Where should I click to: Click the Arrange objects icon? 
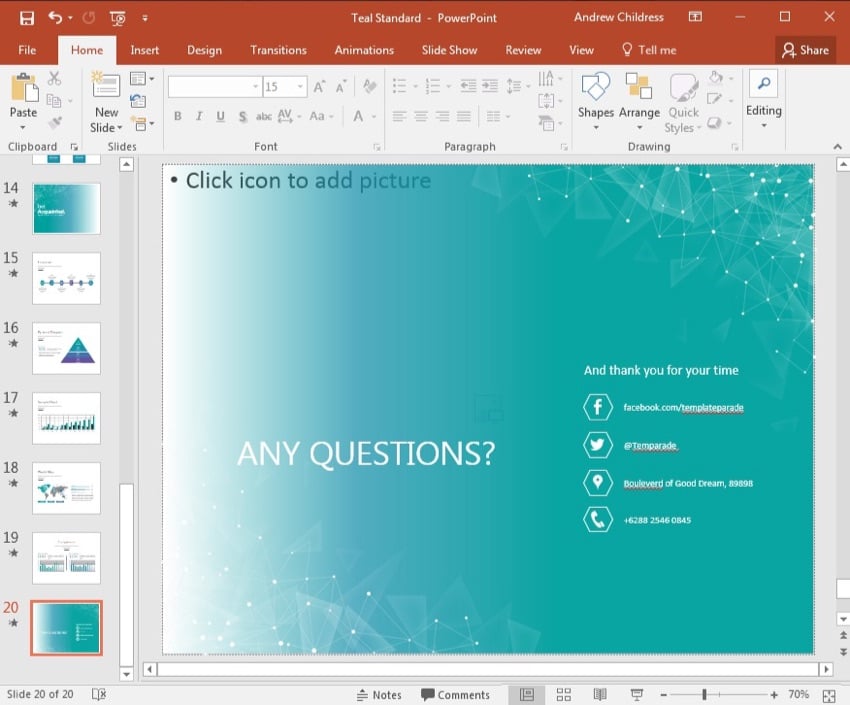tap(639, 100)
